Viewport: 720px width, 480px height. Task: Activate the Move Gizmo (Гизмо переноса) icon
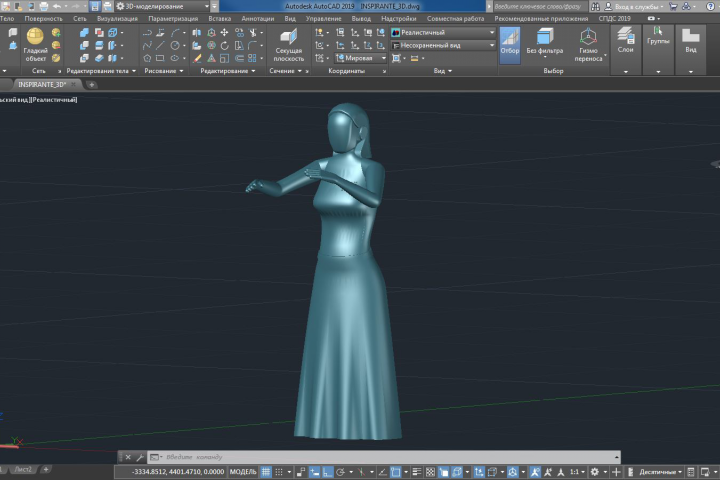(x=588, y=45)
